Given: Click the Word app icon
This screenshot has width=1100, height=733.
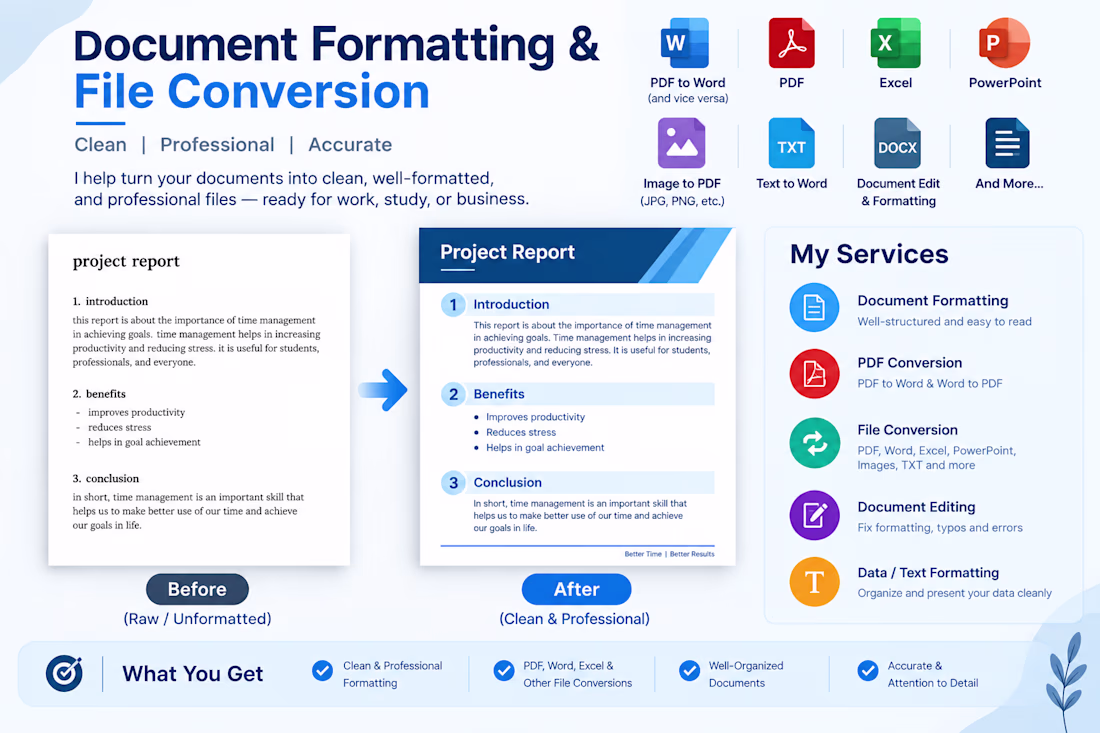Looking at the screenshot, I should point(685,43).
